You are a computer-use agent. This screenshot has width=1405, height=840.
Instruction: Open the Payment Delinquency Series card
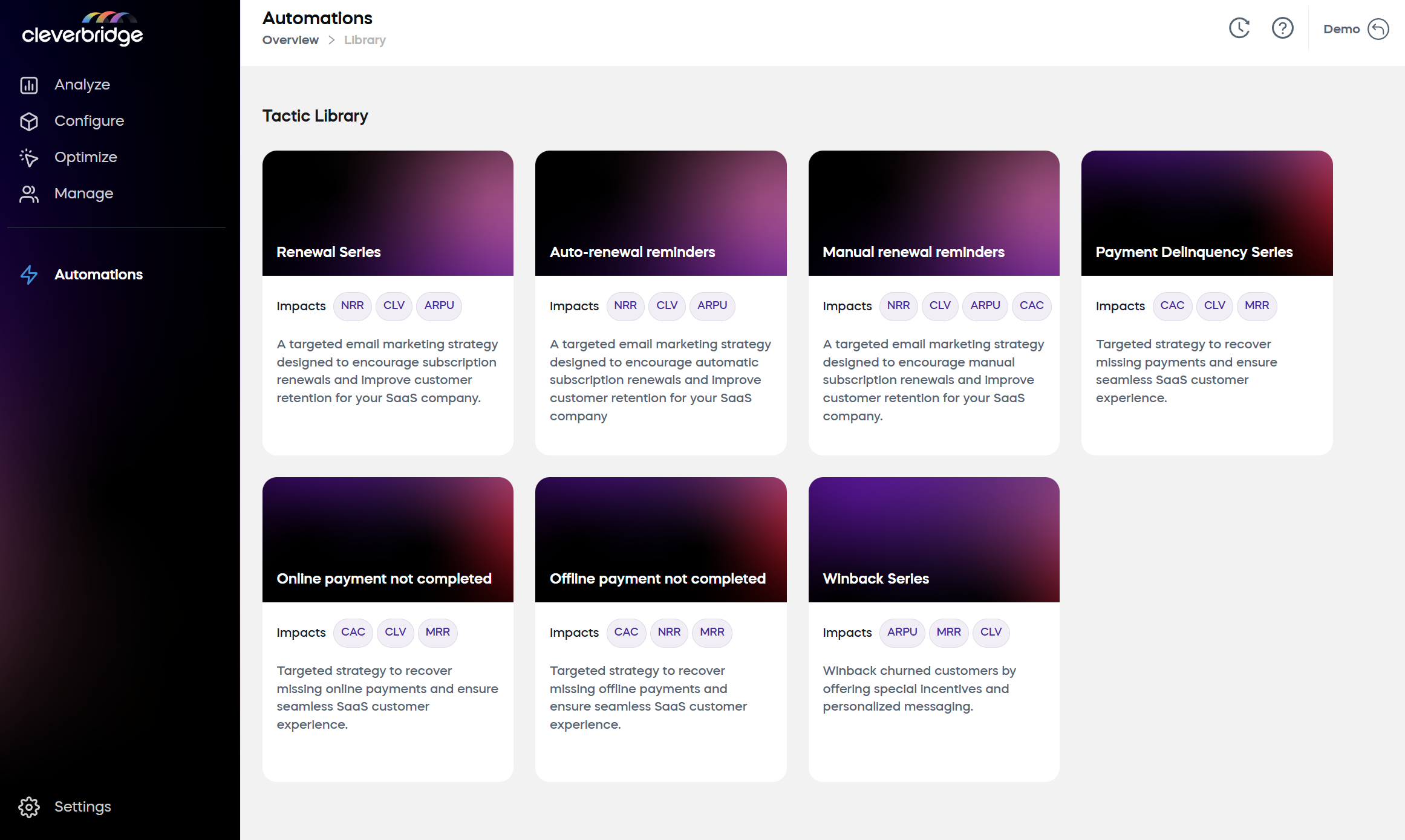(x=1207, y=300)
